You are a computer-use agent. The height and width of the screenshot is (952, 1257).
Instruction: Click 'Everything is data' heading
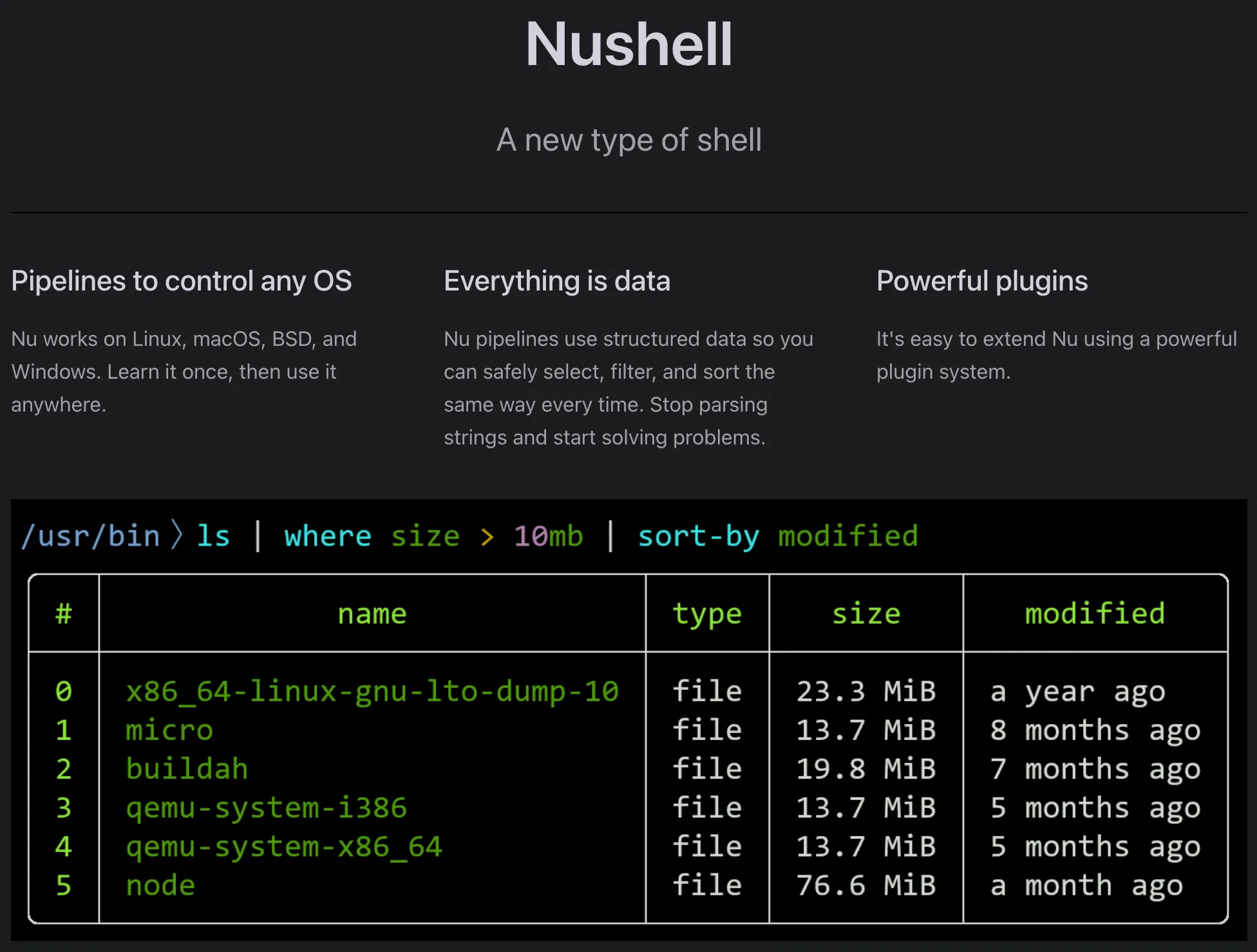point(557,281)
